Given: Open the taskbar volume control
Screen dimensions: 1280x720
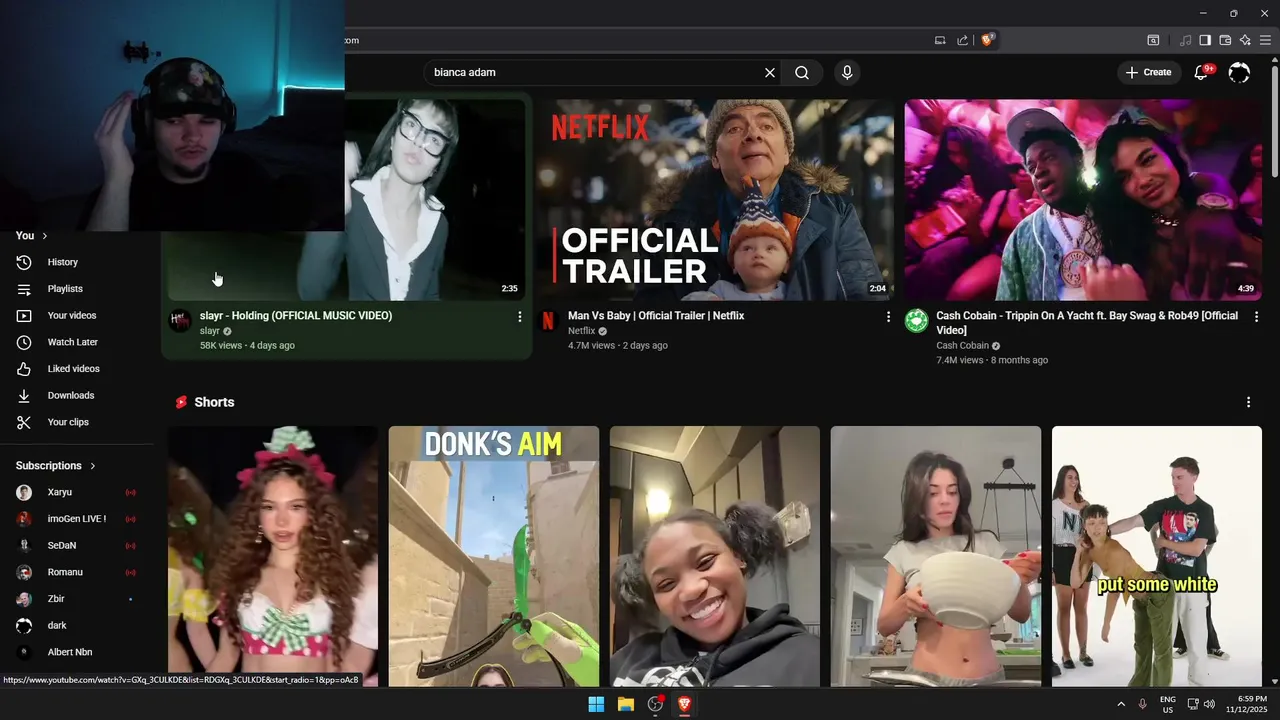Looking at the screenshot, I should click(x=1209, y=704).
